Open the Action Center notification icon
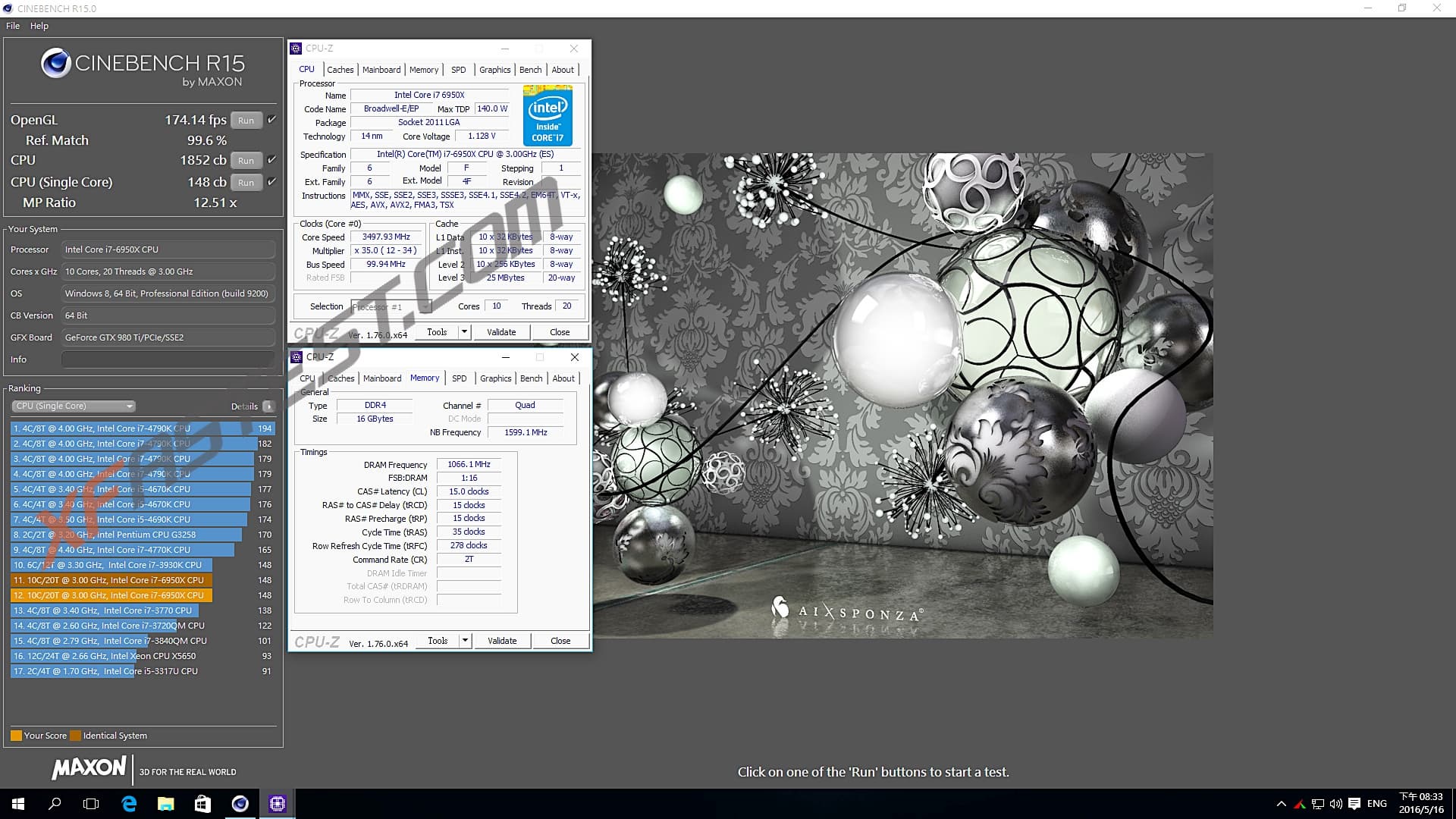 point(1354,804)
